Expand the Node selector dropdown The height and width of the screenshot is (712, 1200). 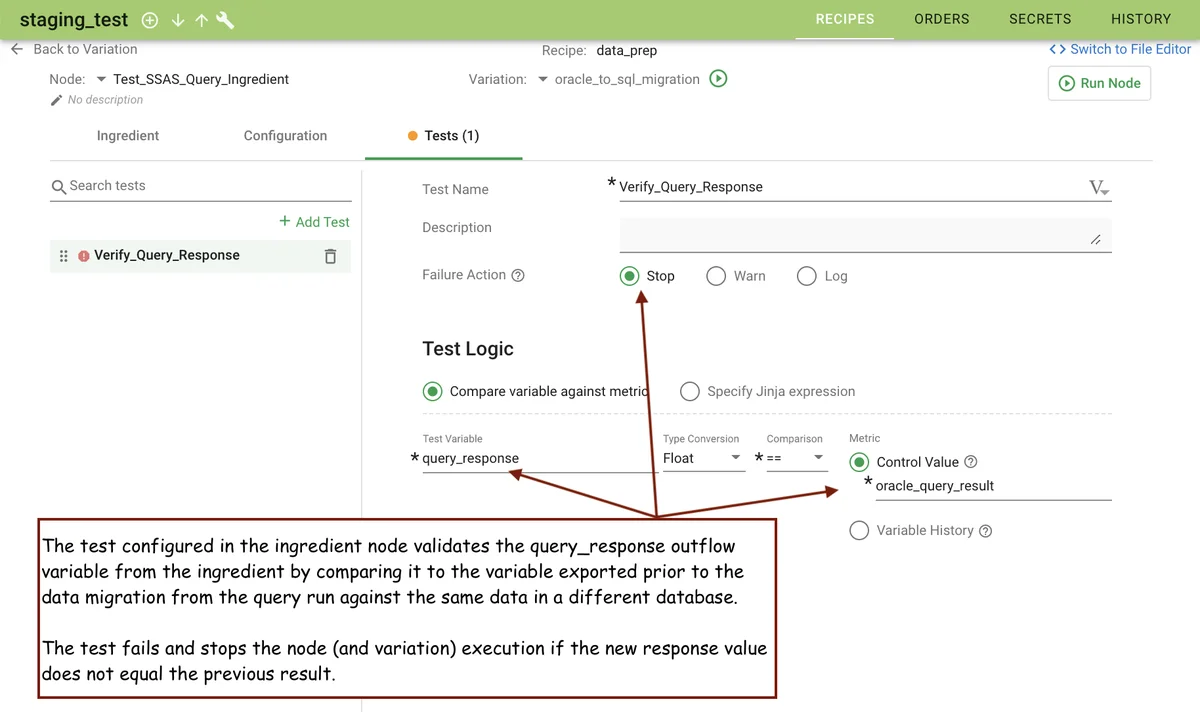point(101,80)
